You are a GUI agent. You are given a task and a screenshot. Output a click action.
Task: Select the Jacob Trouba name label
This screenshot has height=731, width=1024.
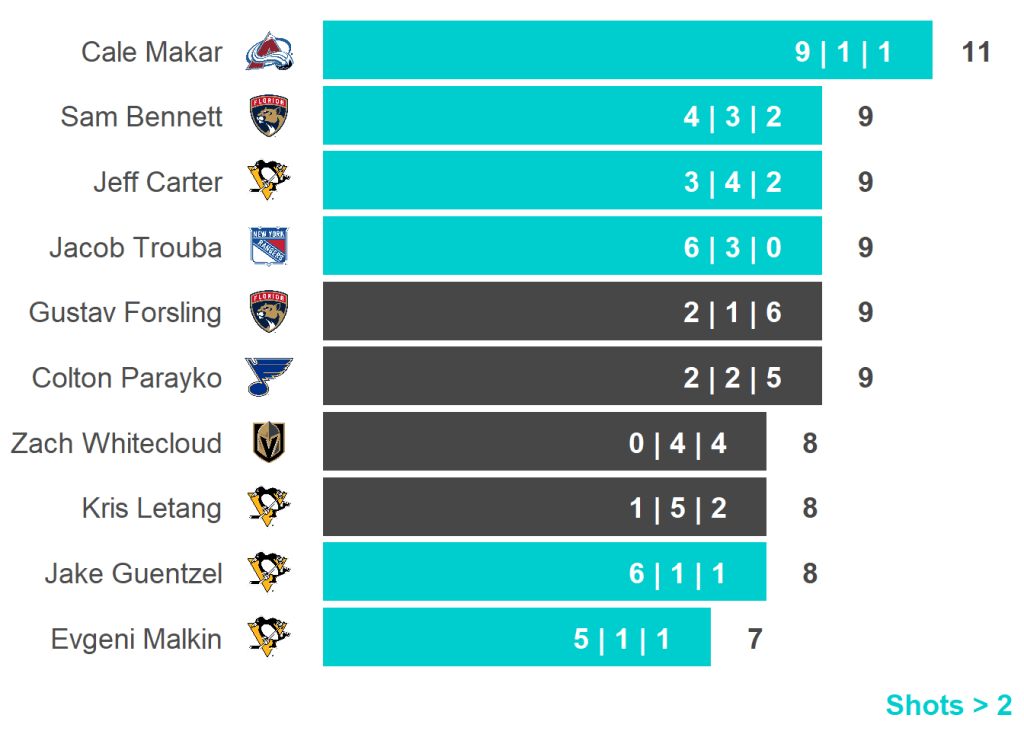click(136, 247)
